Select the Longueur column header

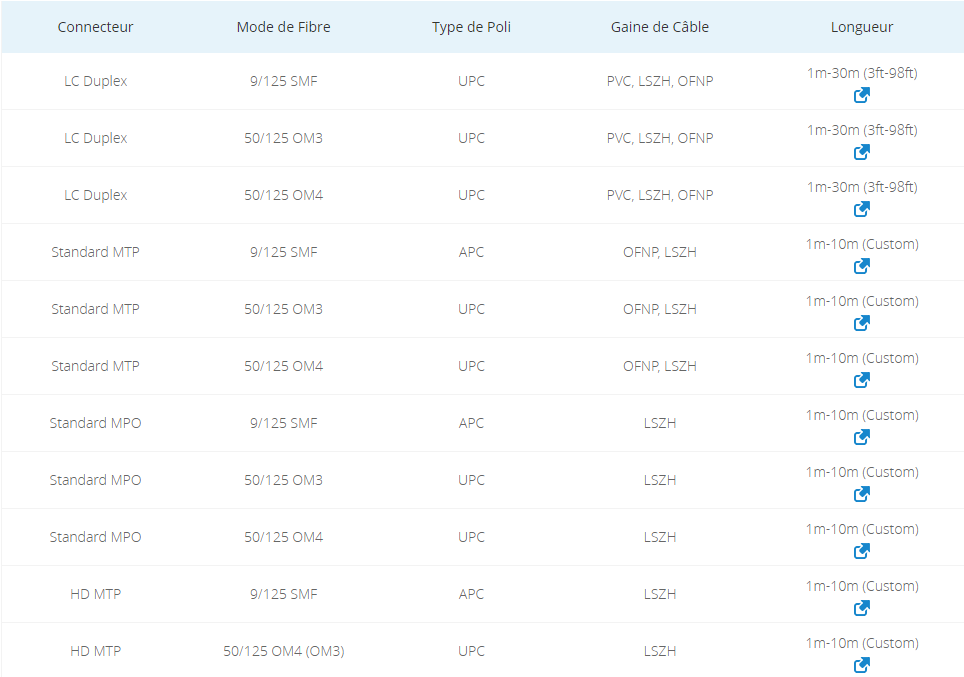click(861, 27)
